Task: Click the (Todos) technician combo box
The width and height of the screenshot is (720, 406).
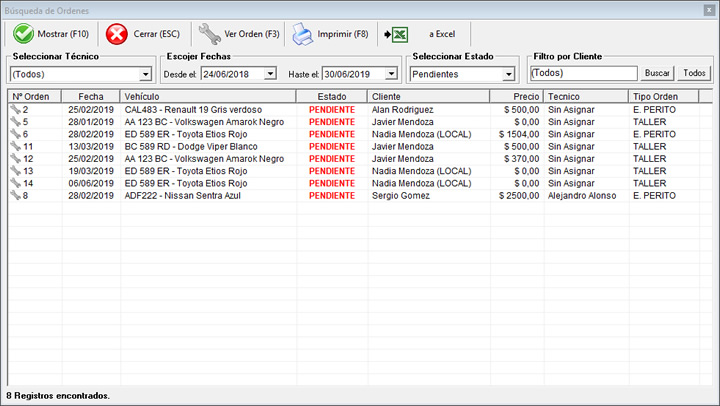Action: click(81, 74)
